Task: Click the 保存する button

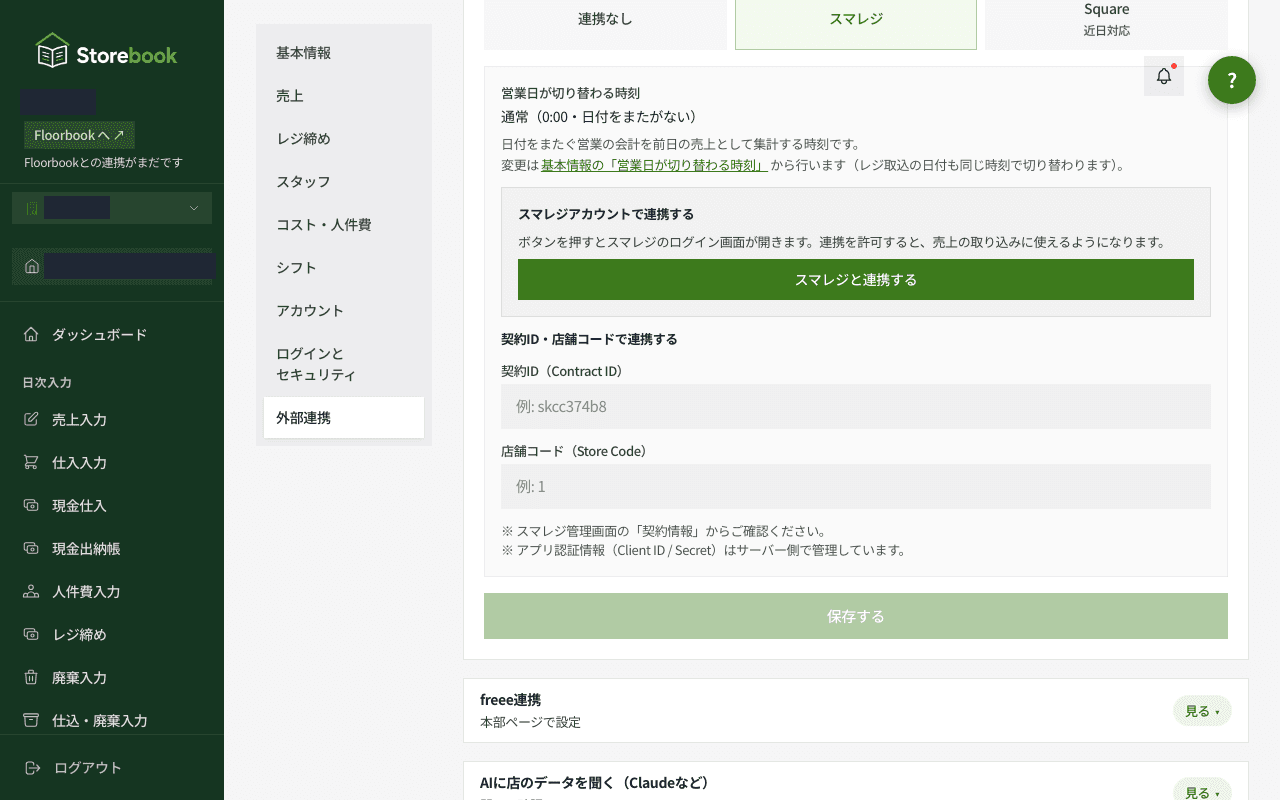Action: [x=856, y=616]
